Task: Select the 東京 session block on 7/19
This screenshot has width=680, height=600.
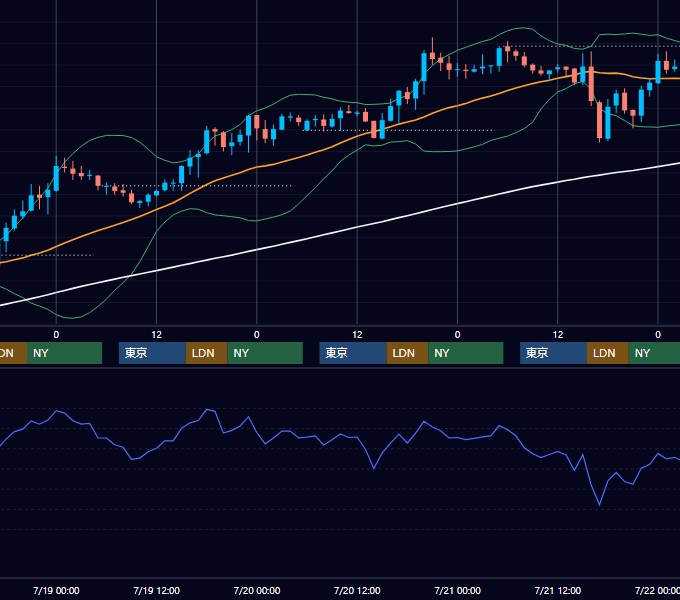Action: pos(152,353)
